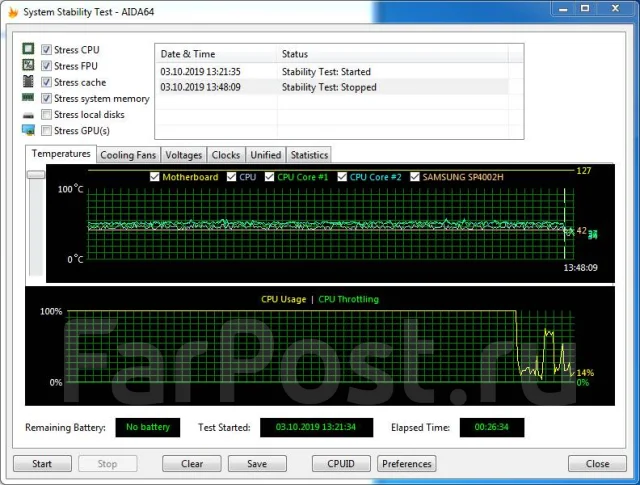Uncheck the Stress FPU checkbox

click(x=47, y=66)
